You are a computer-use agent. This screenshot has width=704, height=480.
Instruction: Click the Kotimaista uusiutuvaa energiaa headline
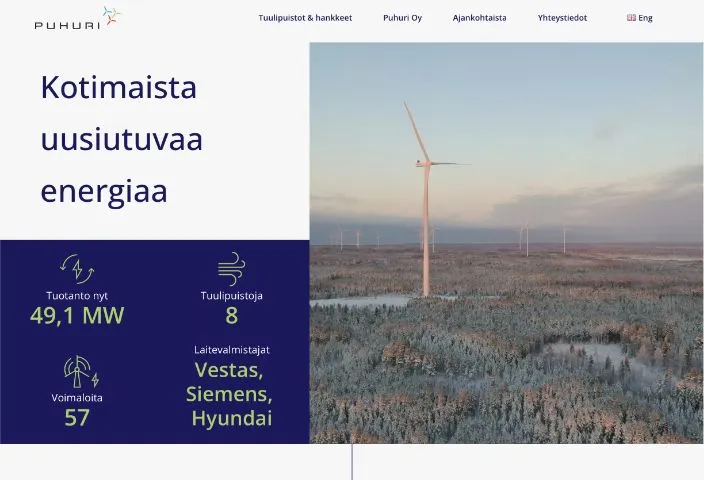coord(122,139)
